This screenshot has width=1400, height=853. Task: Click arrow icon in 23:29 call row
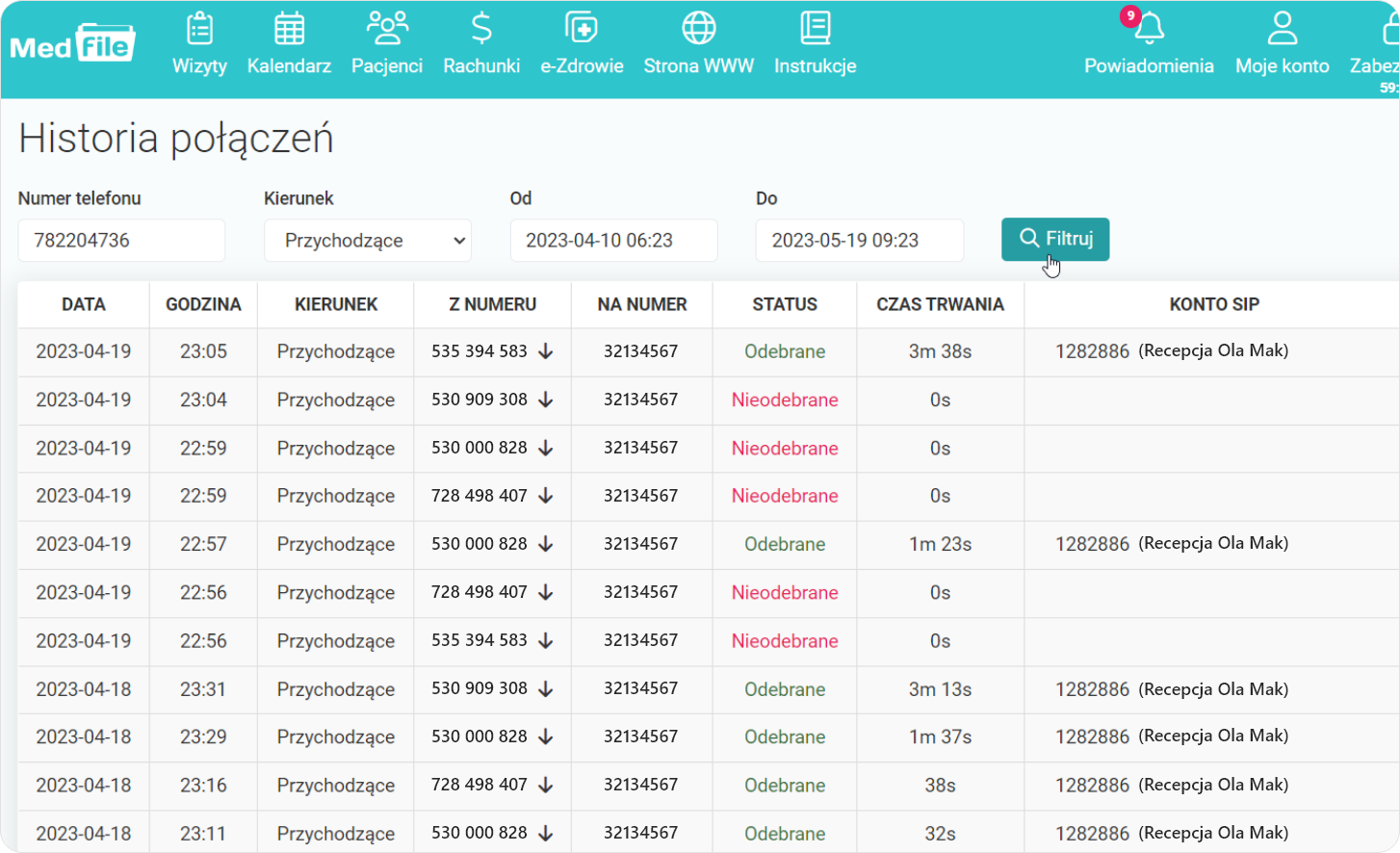pyautogui.click(x=546, y=737)
